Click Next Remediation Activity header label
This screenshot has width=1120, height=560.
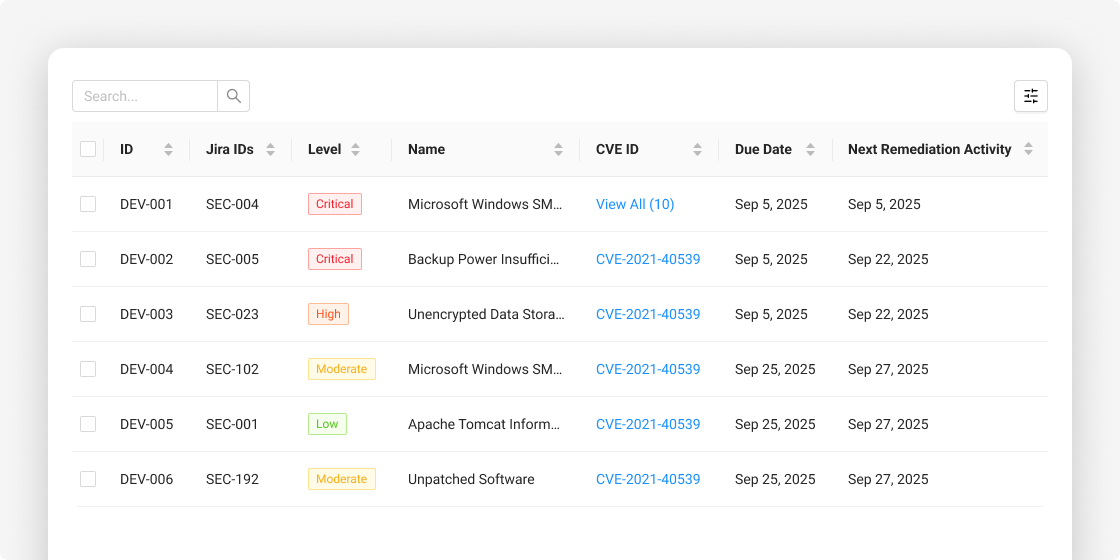[930, 149]
